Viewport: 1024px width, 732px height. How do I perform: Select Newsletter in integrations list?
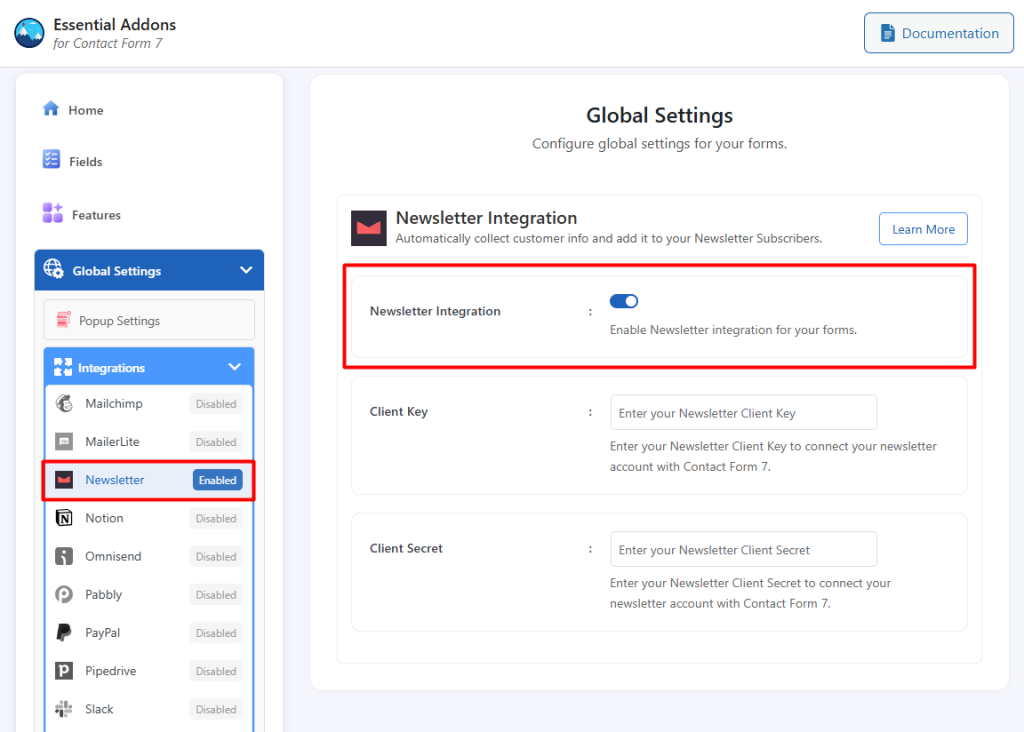149,480
